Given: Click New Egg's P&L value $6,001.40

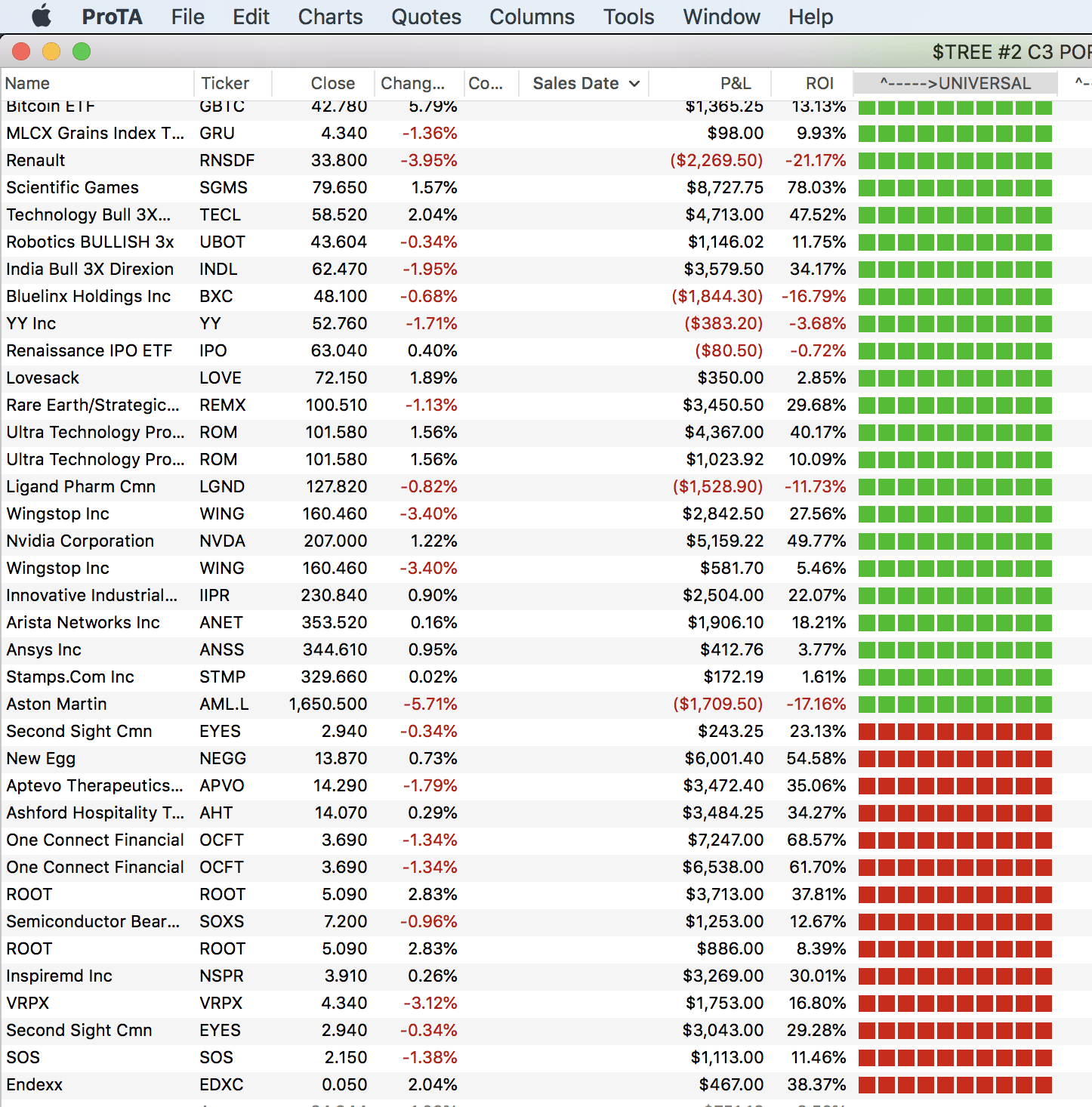Looking at the screenshot, I should pos(724,758).
